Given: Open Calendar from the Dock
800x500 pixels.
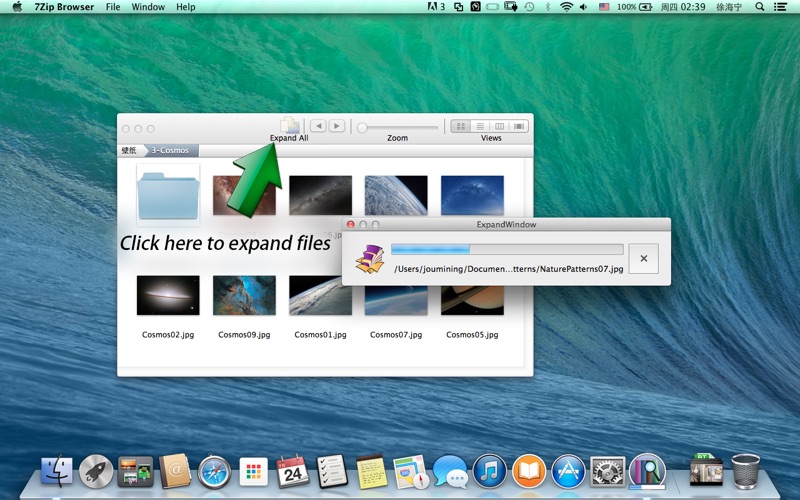Looking at the screenshot, I should click(x=293, y=471).
